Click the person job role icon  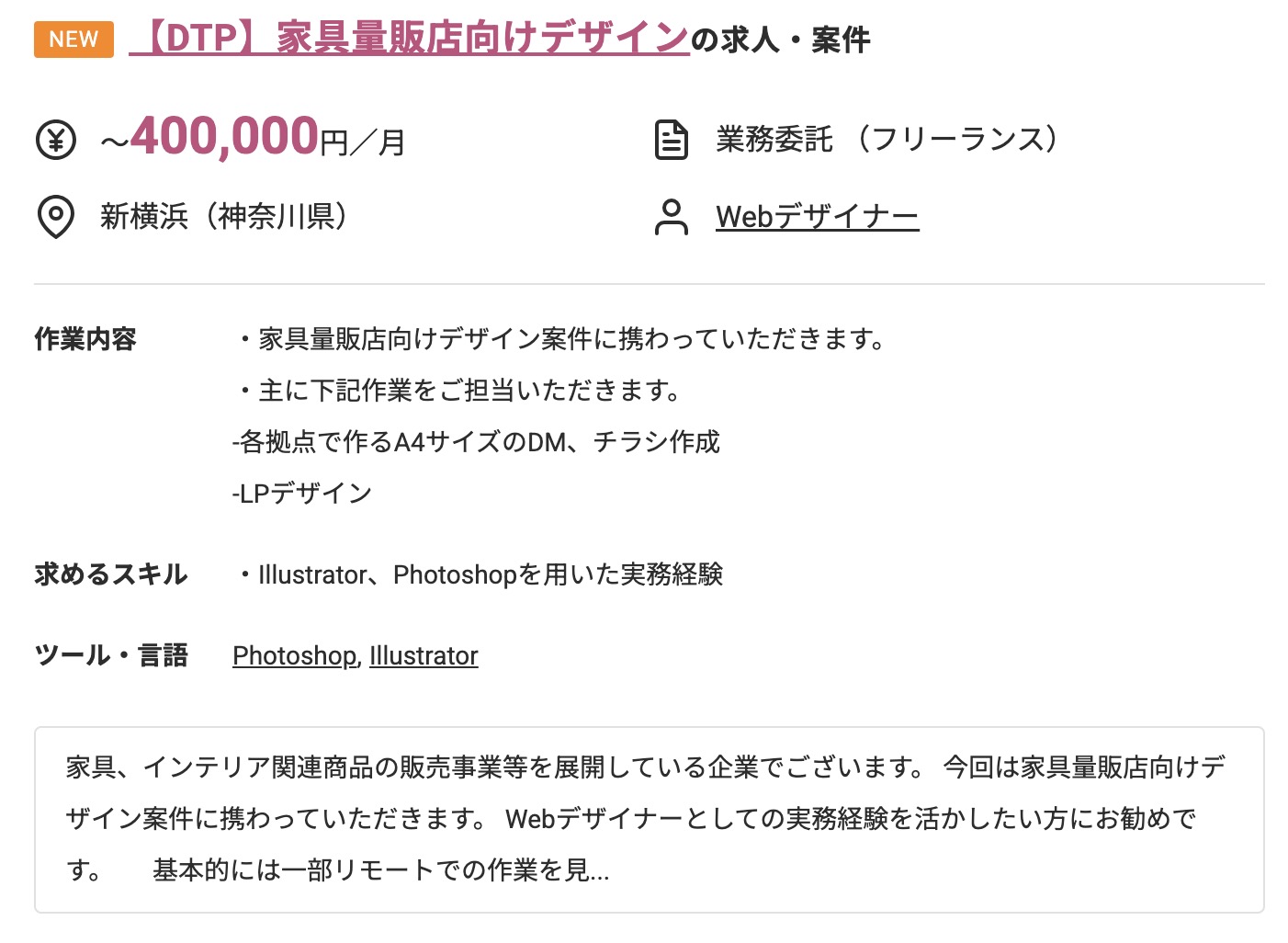click(x=671, y=217)
